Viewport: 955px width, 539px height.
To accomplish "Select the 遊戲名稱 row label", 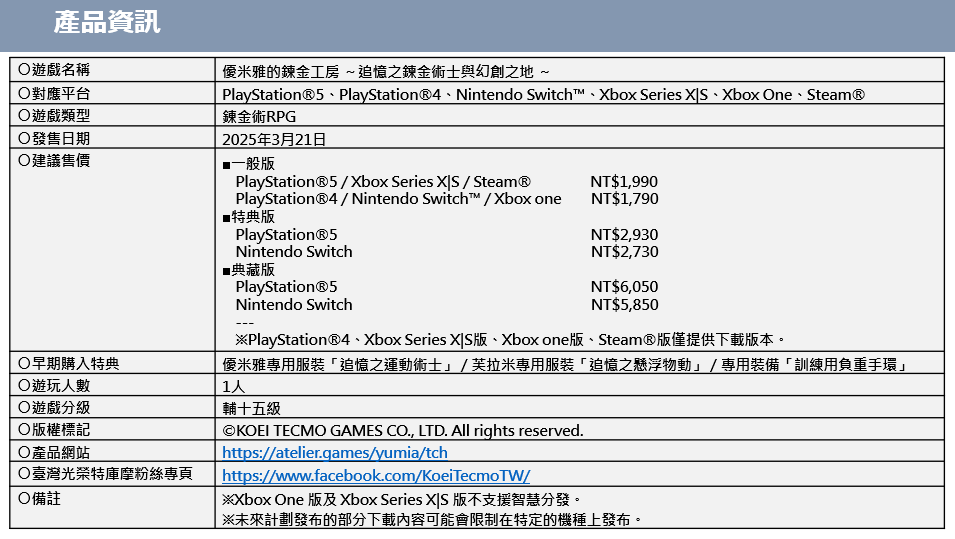I will click(61, 70).
